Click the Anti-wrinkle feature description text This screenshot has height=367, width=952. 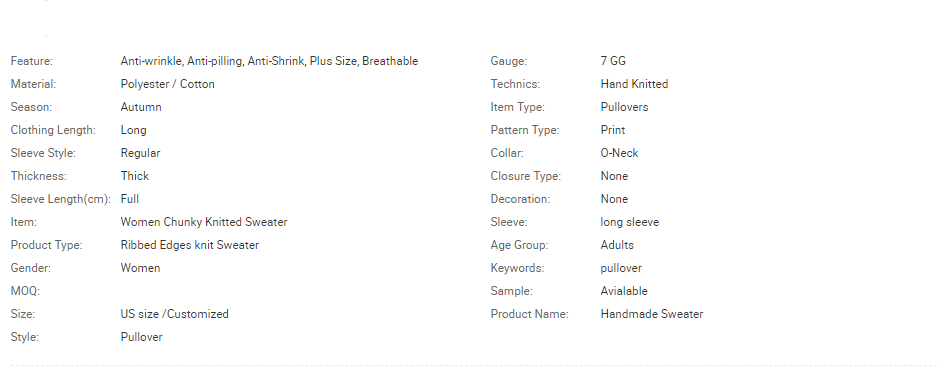[269, 61]
